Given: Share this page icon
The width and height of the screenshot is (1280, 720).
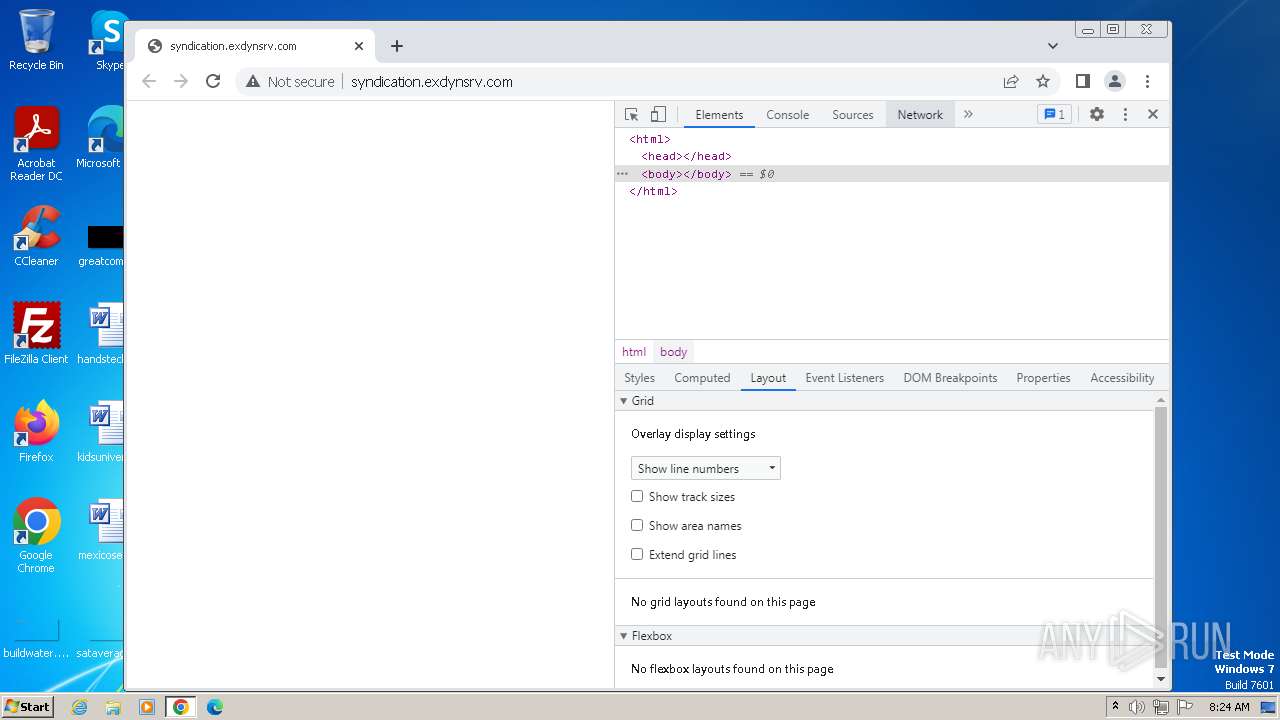Looking at the screenshot, I should [1011, 82].
